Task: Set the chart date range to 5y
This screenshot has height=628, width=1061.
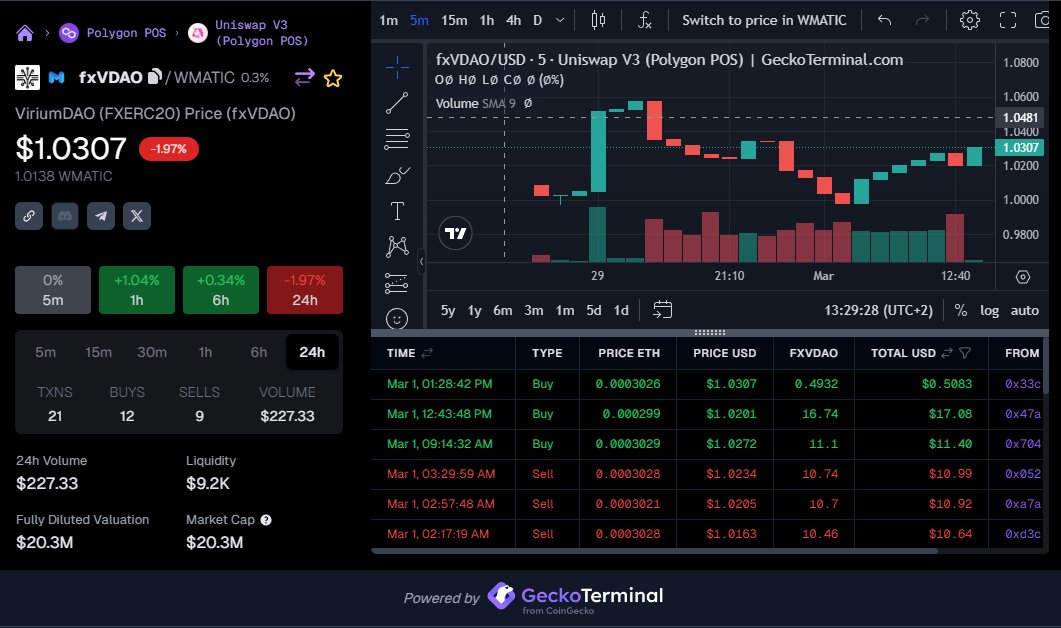Action: click(448, 311)
